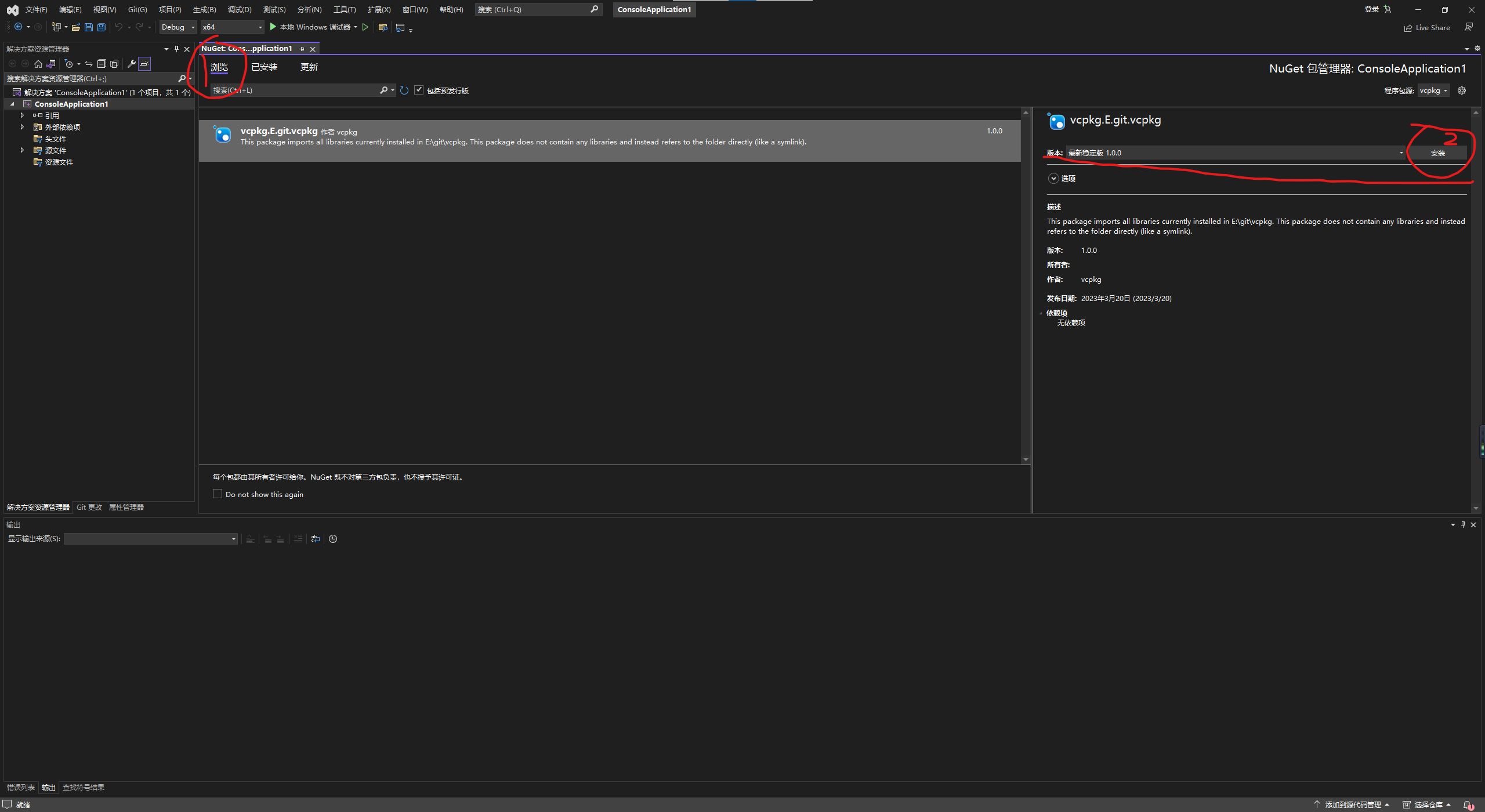The height and width of the screenshot is (812, 1485).
Task: Toggle the pin on Solution Explorer panel
Action: (176, 49)
